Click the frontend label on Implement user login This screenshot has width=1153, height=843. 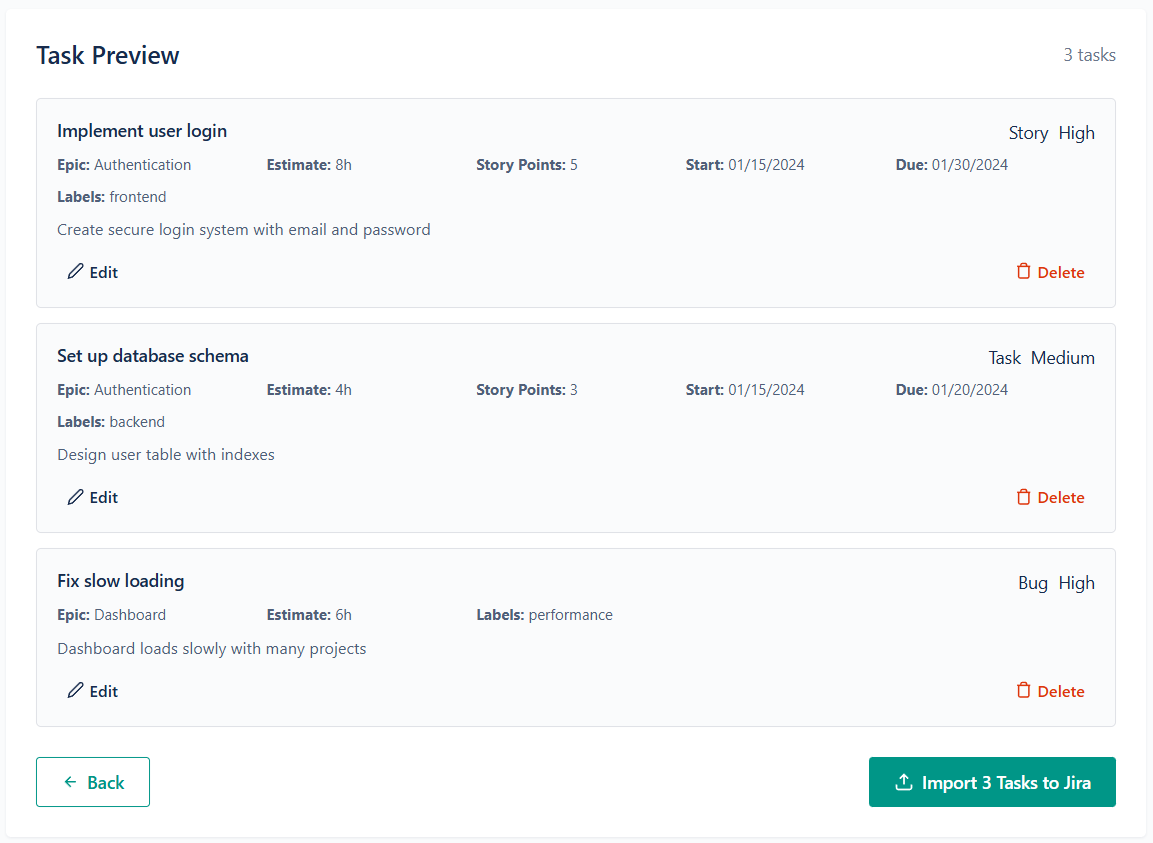coord(137,196)
